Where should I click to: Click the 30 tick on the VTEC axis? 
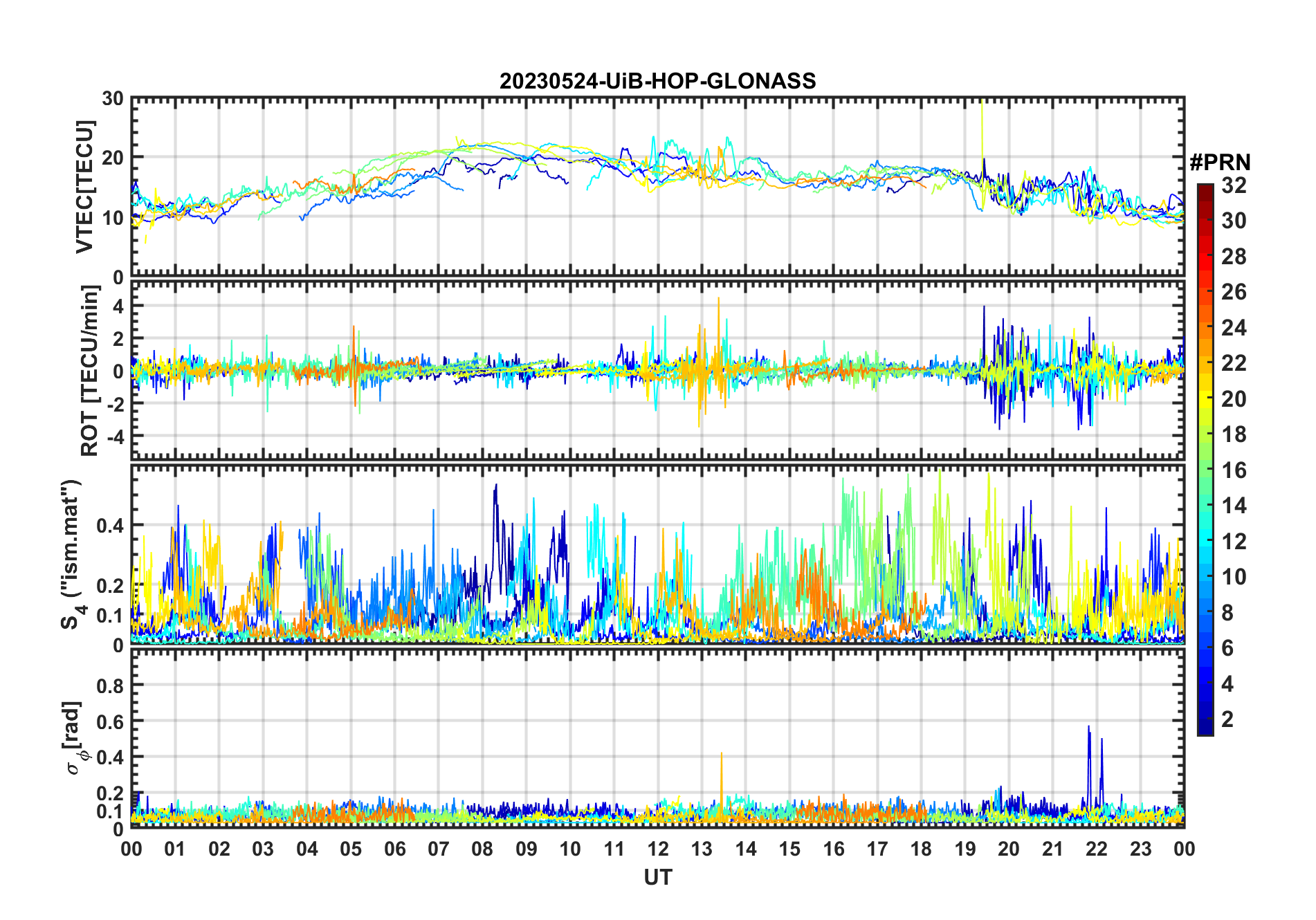[112, 99]
